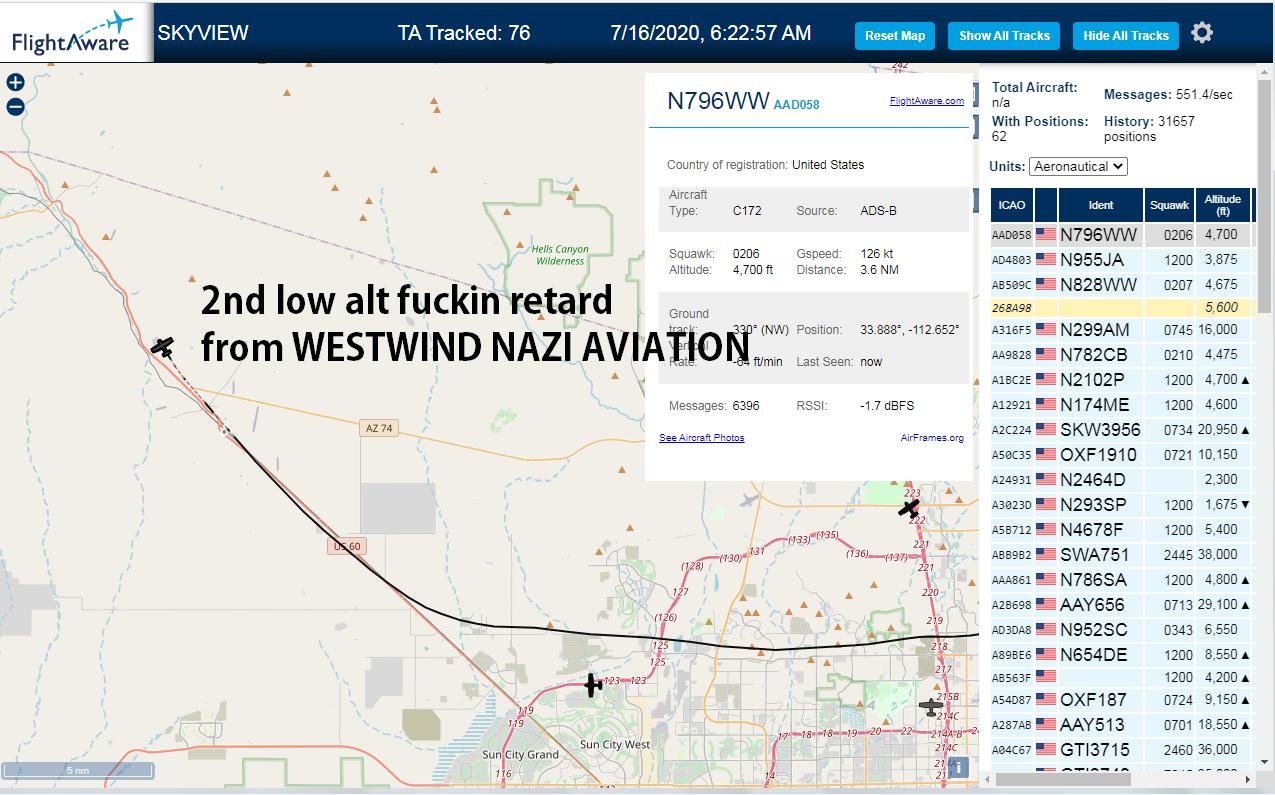This screenshot has width=1275, height=795.
Task: Click the N796WW title in the info panel
Action: [718, 101]
